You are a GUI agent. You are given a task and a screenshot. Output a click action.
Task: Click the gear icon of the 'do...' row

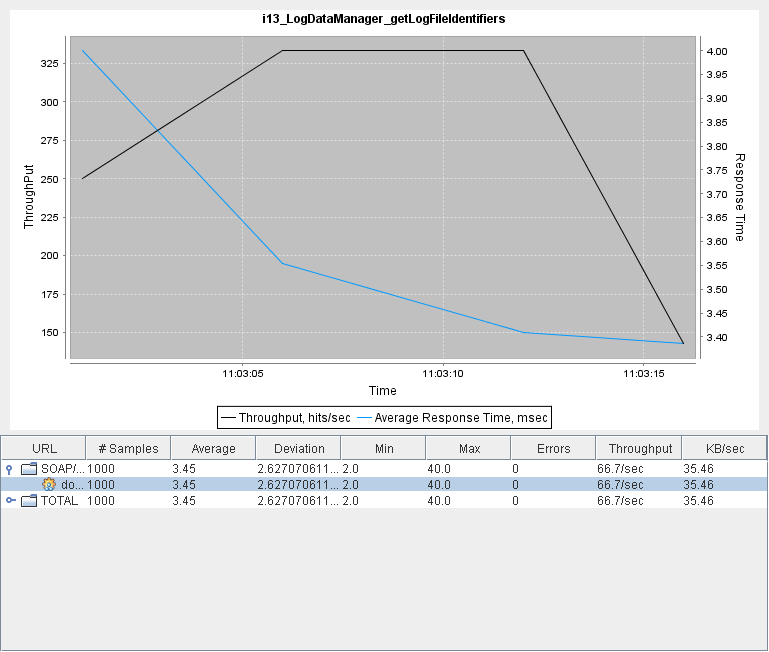(x=49, y=485)
